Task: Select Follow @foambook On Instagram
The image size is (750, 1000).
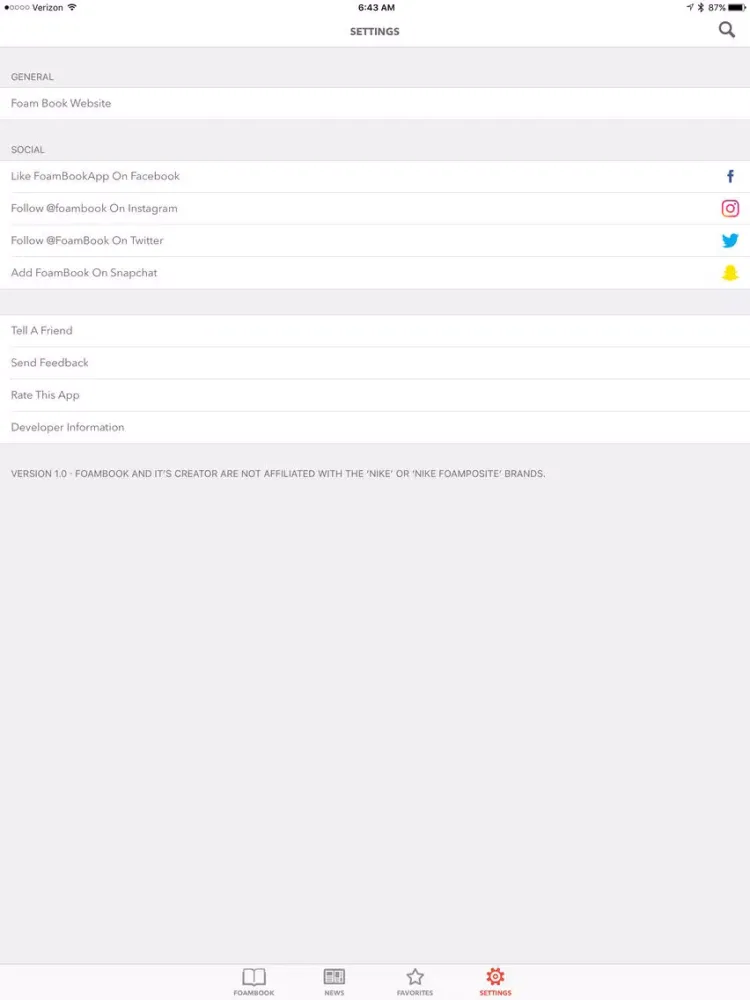Action: click(94, 208)
